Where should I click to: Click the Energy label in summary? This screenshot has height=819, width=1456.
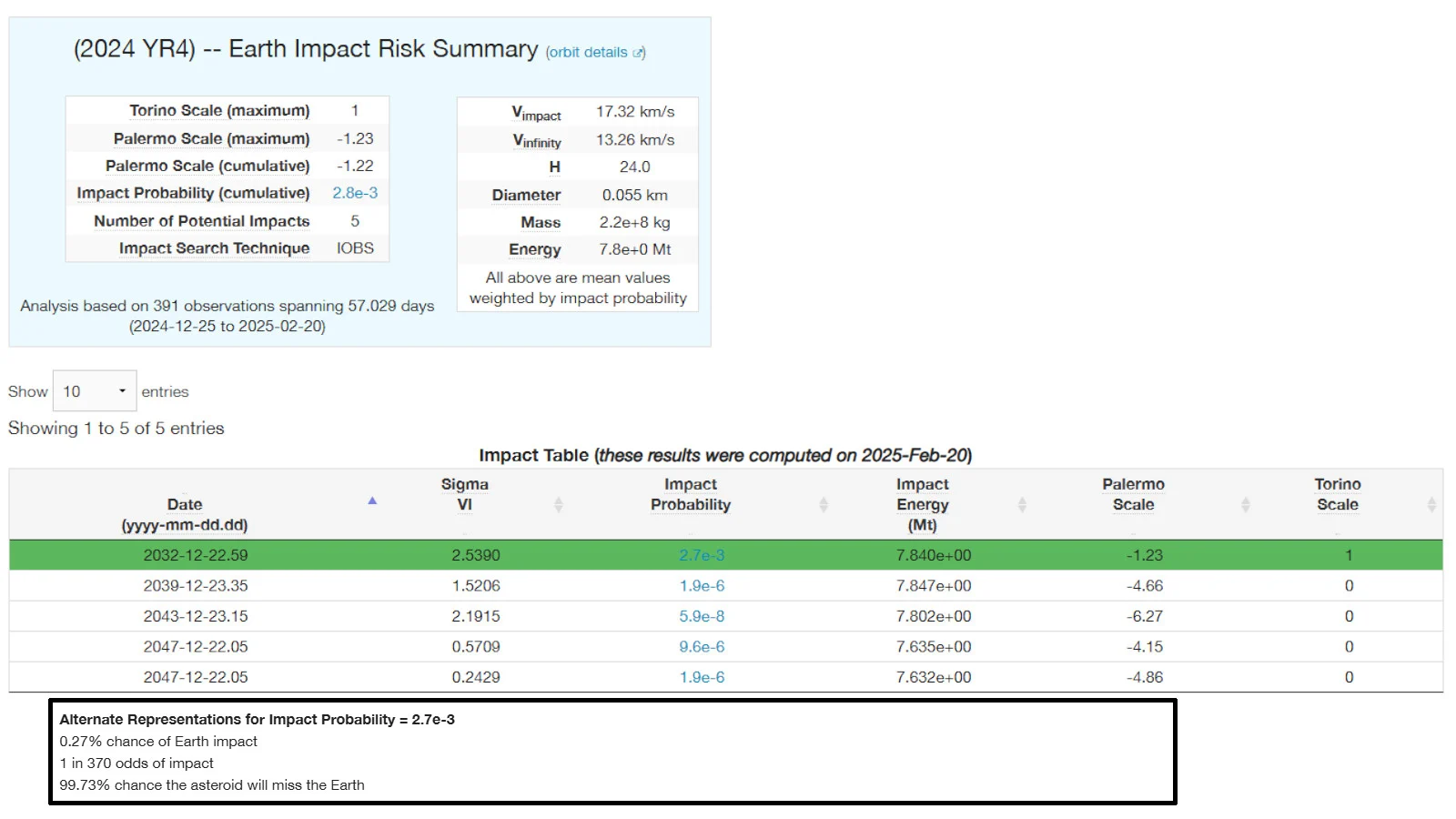535,249
